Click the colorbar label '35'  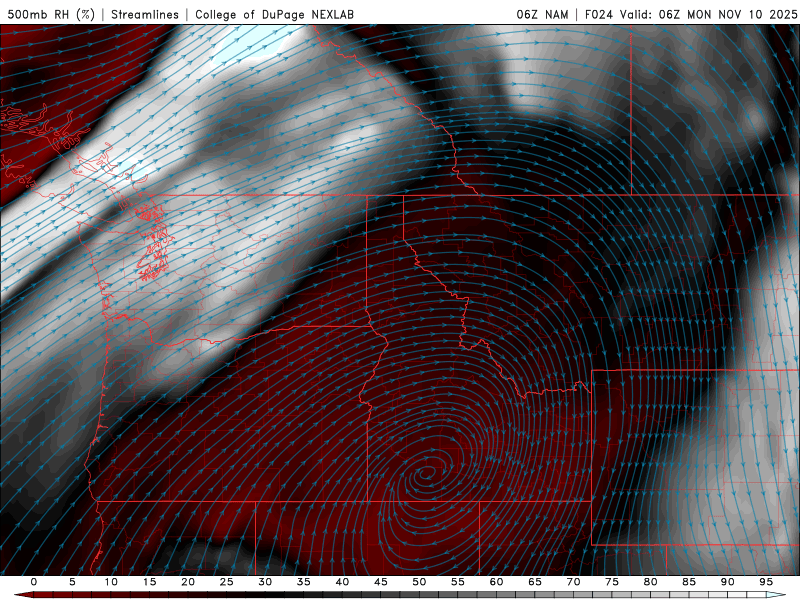[304, 582]
